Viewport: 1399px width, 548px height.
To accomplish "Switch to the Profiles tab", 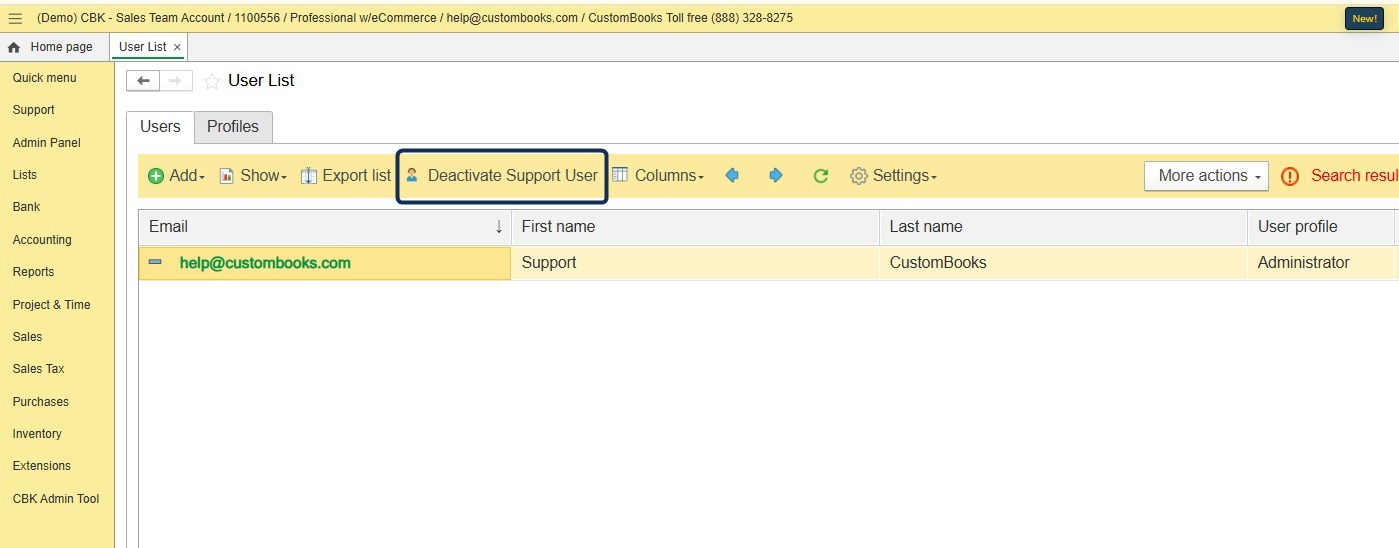I will [233, 126].
